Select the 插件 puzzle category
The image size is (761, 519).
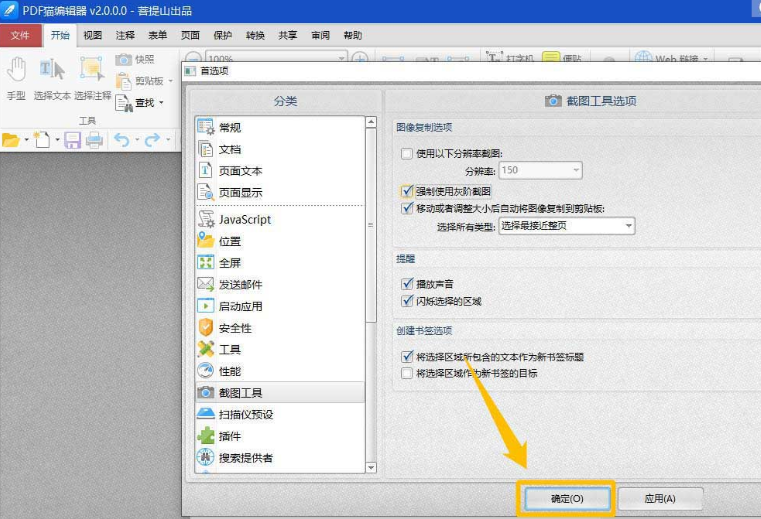click(x=280, y=436)
